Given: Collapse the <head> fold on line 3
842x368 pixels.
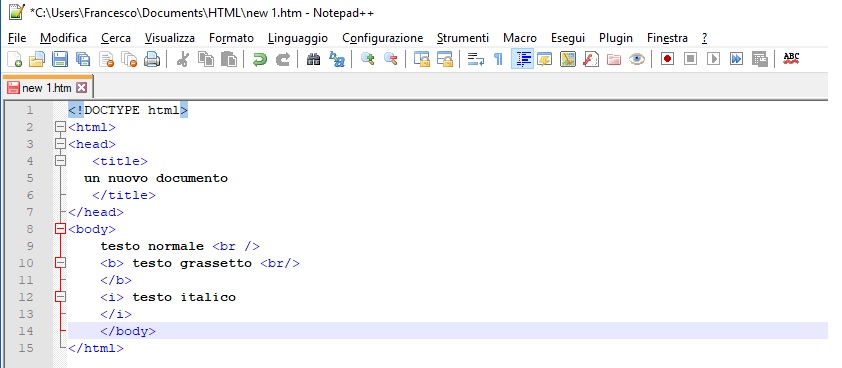Looking at the screenshot, I should [x=60, y=145].
